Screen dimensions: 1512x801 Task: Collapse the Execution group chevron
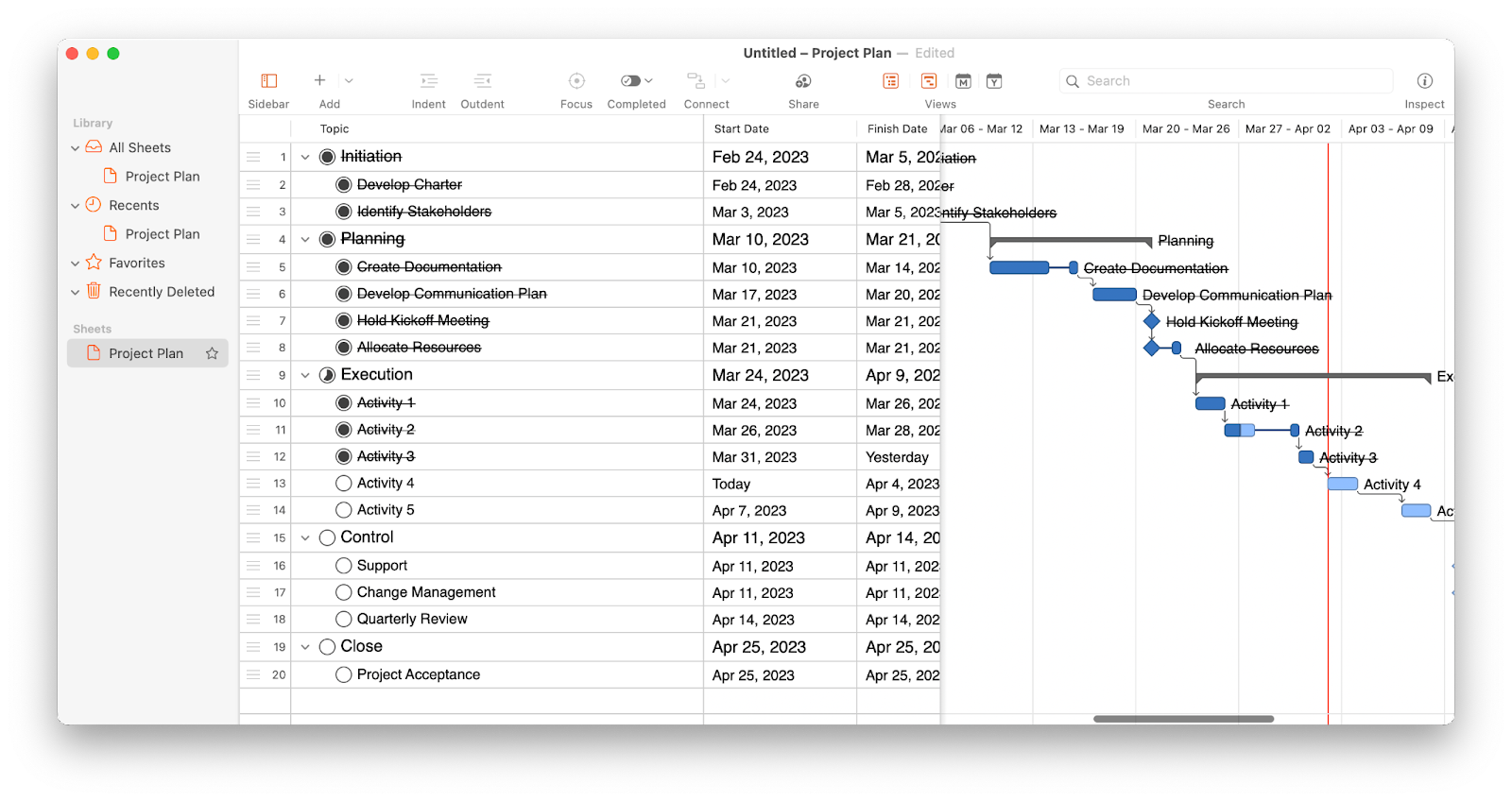click(x=305, y=376)
